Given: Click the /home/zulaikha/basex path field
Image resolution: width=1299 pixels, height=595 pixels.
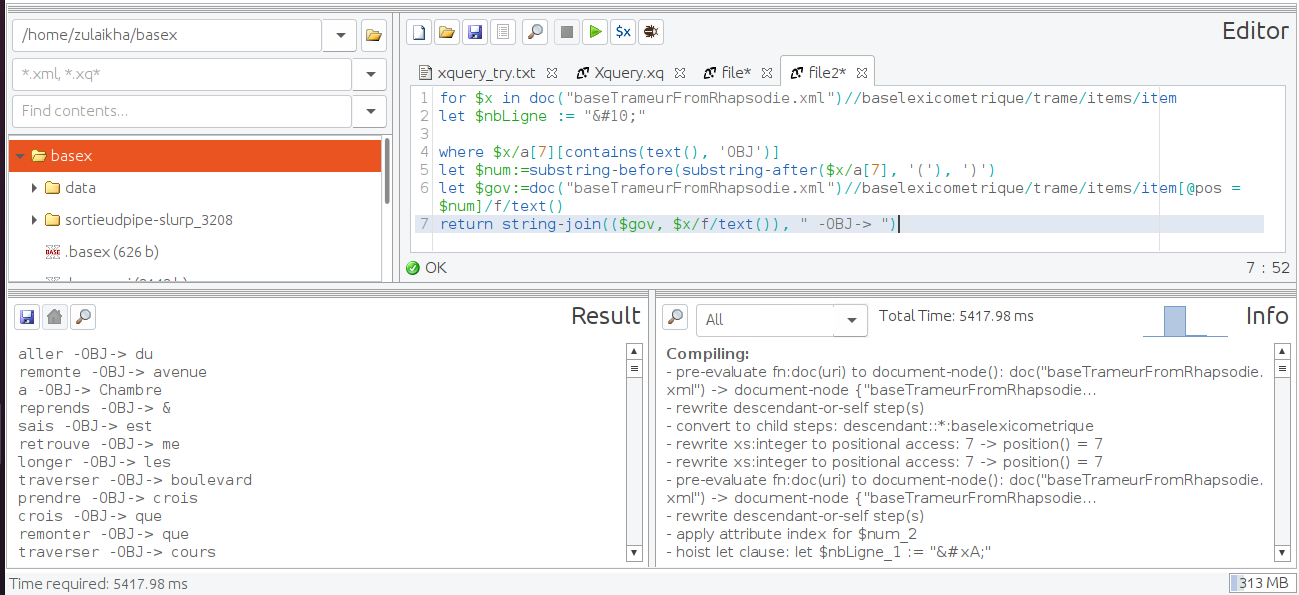Looking at the screenshot, I should [x=167, y=35].
